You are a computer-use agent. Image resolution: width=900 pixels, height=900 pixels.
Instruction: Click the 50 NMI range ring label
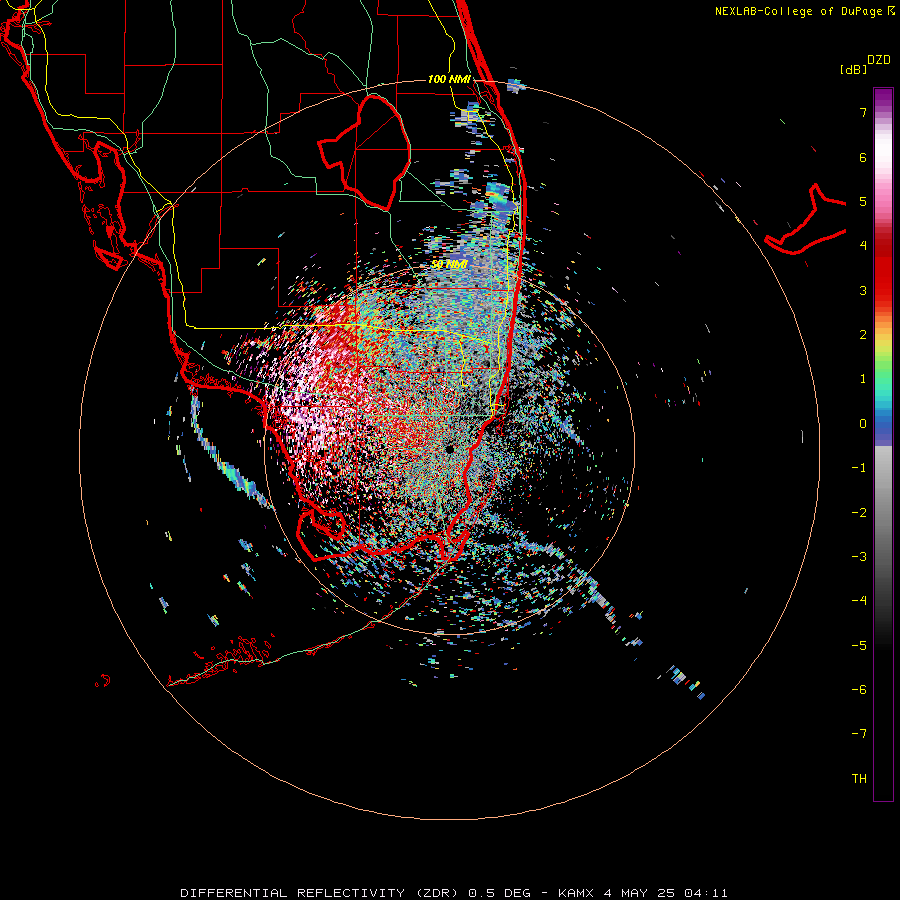(449, 264)
